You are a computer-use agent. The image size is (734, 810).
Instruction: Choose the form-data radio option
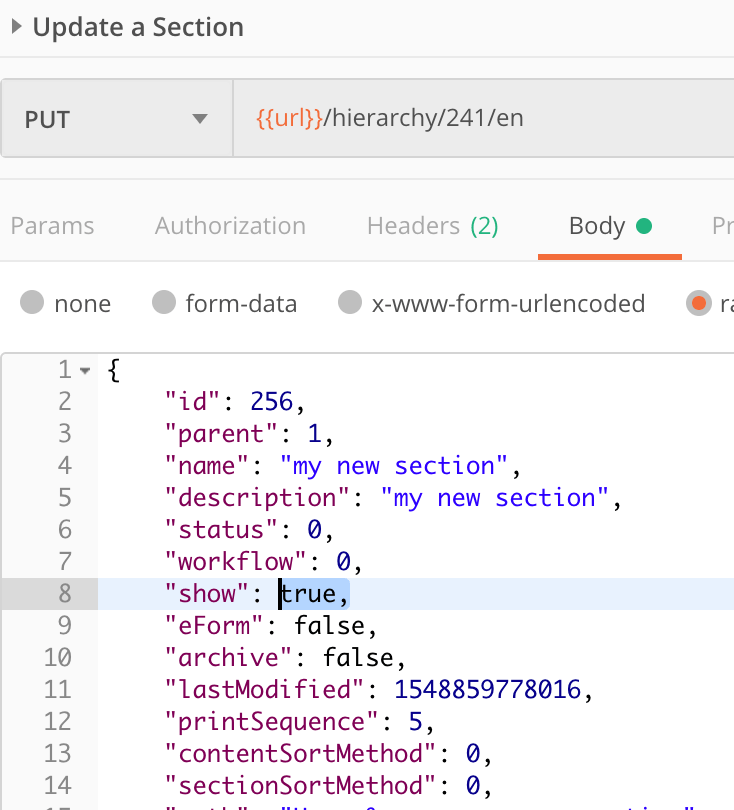(x=163, y=303)
